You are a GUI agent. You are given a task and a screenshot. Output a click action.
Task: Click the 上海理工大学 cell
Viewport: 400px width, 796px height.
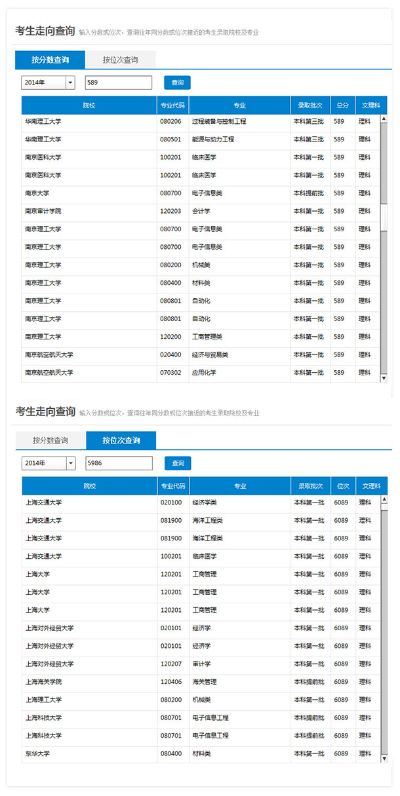[x=44, y=700]
